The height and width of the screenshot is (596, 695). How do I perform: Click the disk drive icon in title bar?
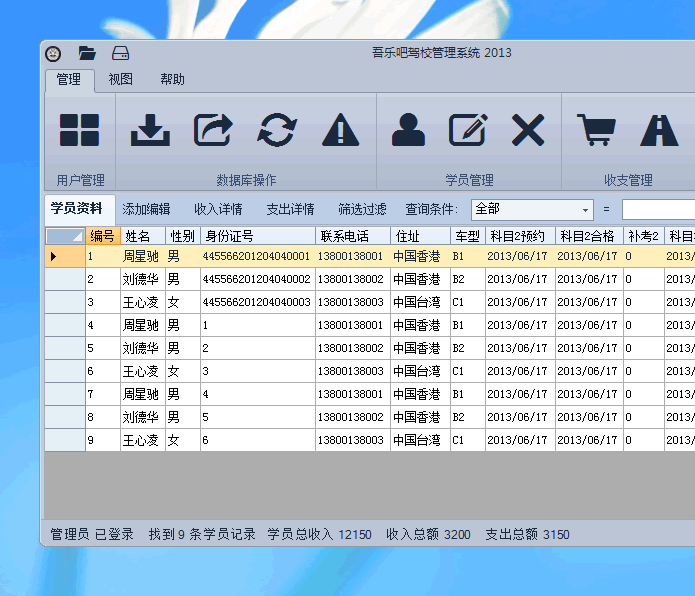[120, 53]
